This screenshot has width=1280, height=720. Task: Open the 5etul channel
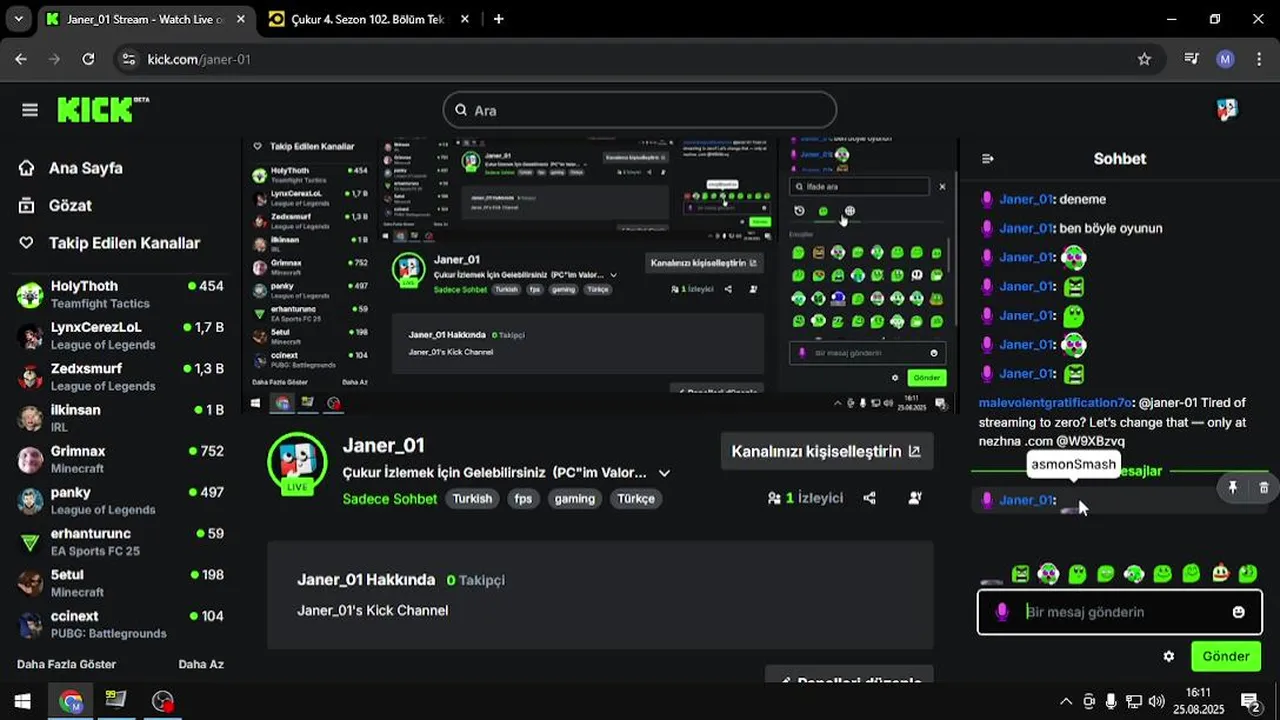tap(120, 583)
